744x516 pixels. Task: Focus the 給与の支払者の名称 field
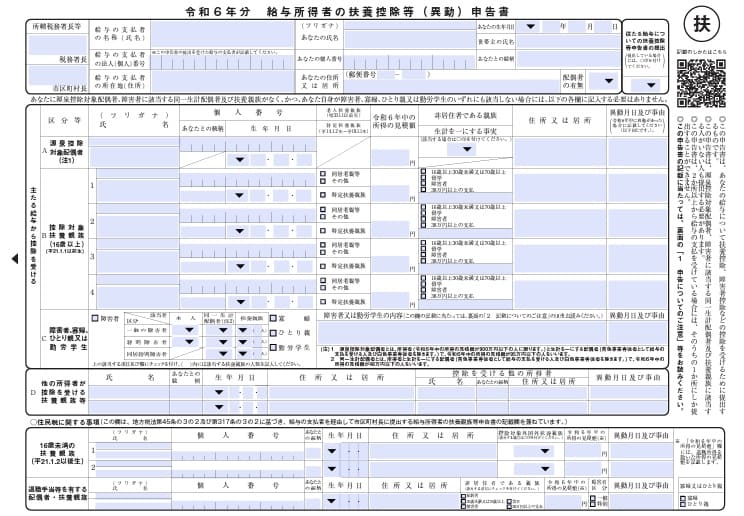[x=215, y=34]
